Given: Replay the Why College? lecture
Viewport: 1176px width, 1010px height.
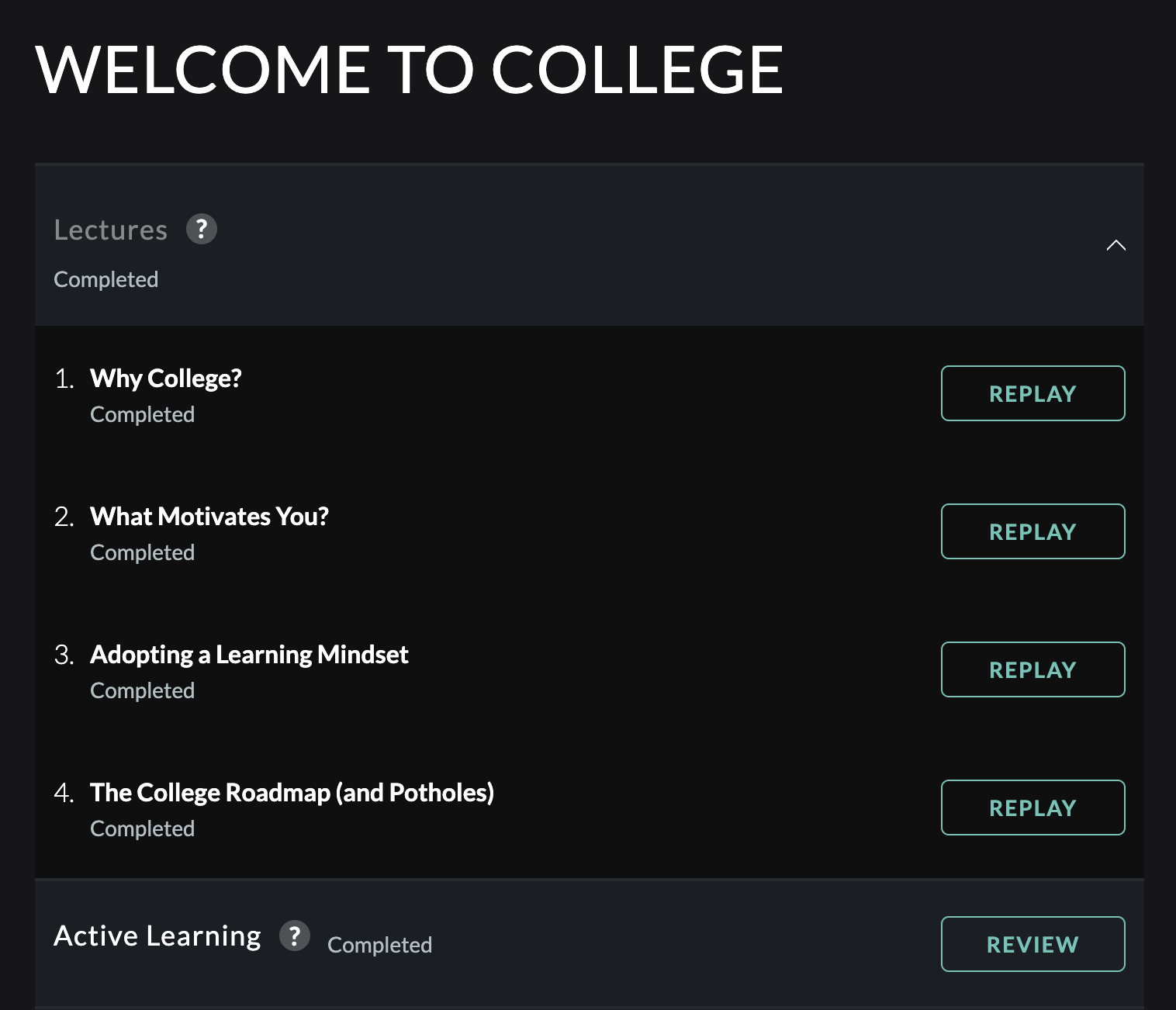Looking at the screenshot, I should pyautogui.click(x=1032, y=393).
